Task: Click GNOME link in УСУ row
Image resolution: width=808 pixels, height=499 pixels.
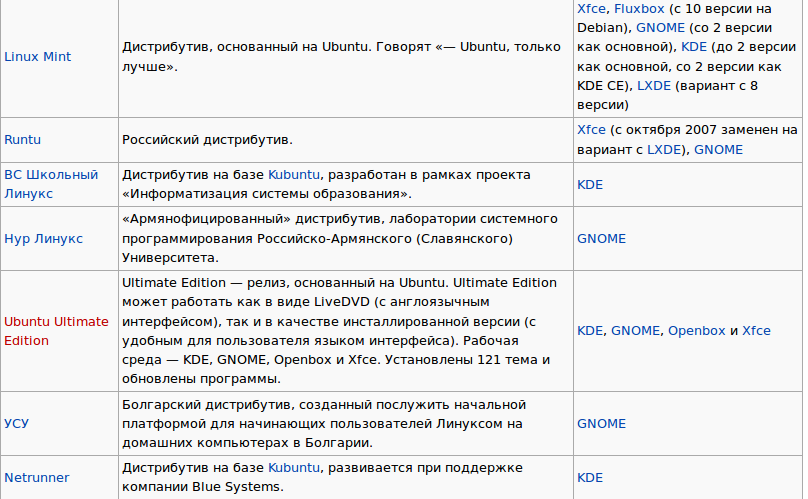Action: point(601,424)
